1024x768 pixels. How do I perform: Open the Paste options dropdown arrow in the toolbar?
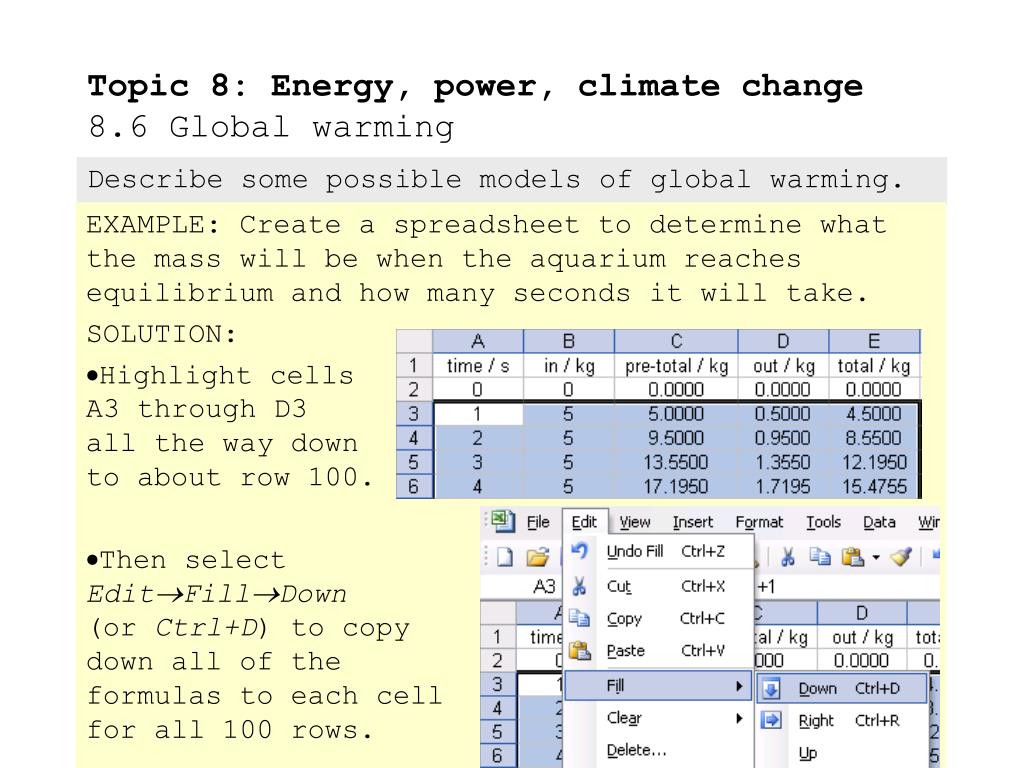pyautogui.click(x=876, y=558)
